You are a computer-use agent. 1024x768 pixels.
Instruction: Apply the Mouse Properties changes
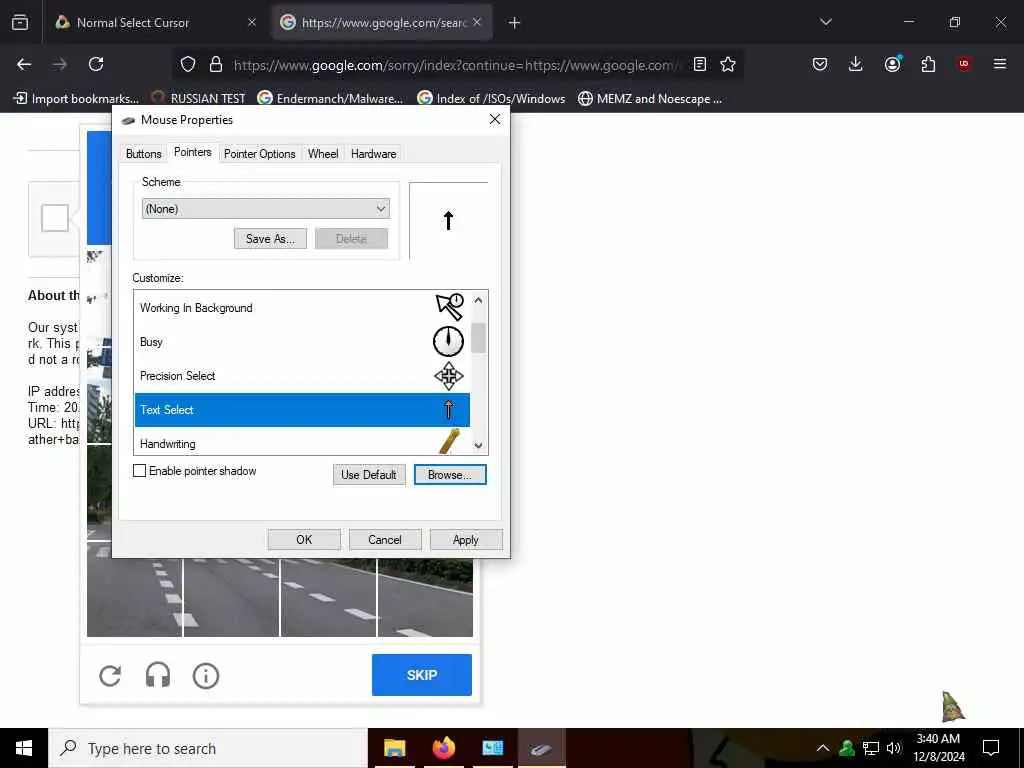pos(466,539)
